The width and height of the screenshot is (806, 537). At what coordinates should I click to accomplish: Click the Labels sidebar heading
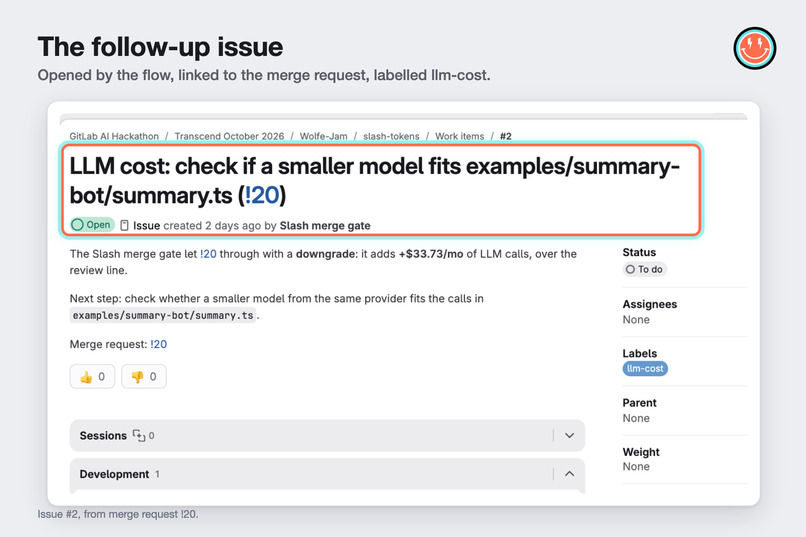[639, 354]
